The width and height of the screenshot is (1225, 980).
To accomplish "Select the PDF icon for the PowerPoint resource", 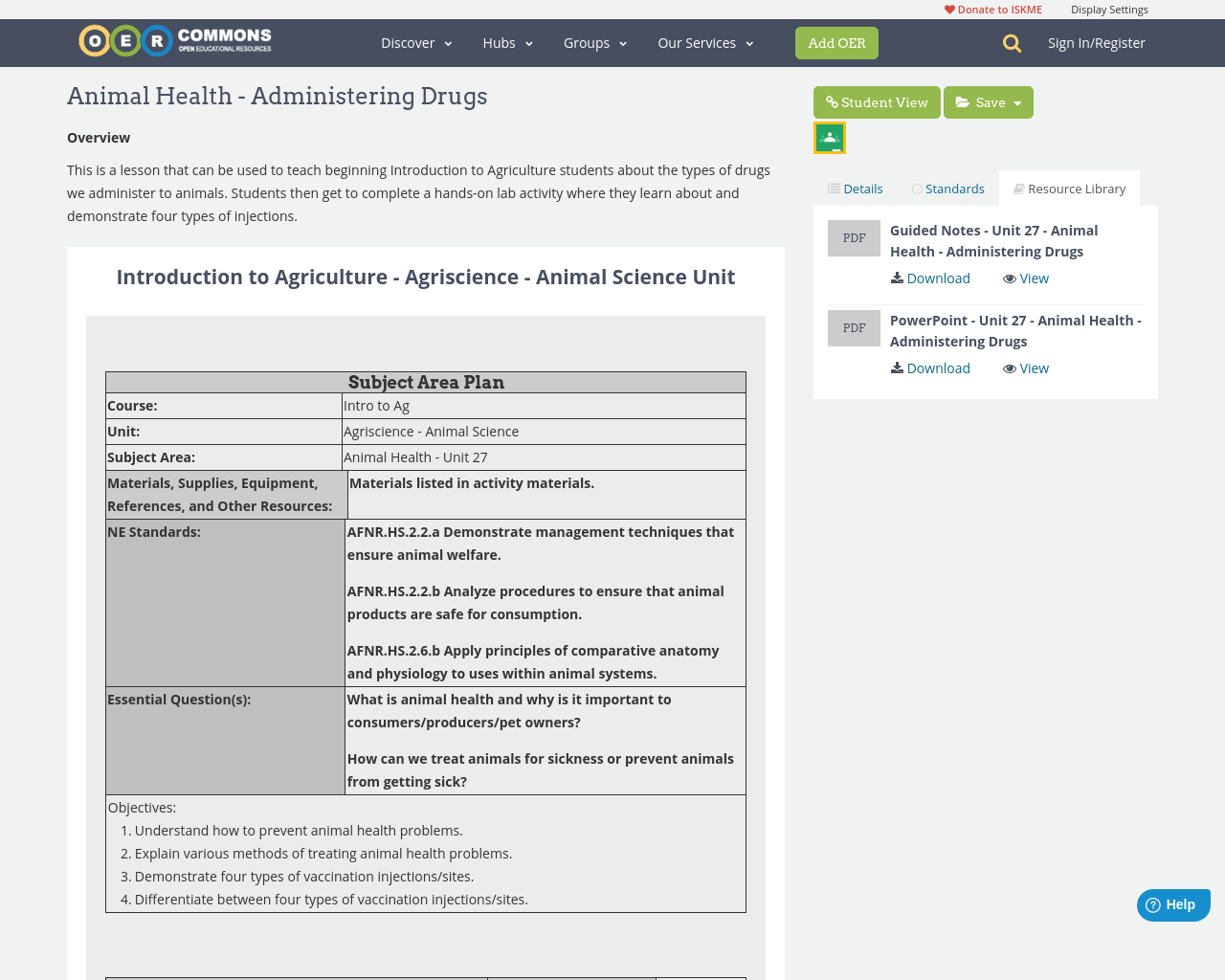I will (x=854, y=326).
